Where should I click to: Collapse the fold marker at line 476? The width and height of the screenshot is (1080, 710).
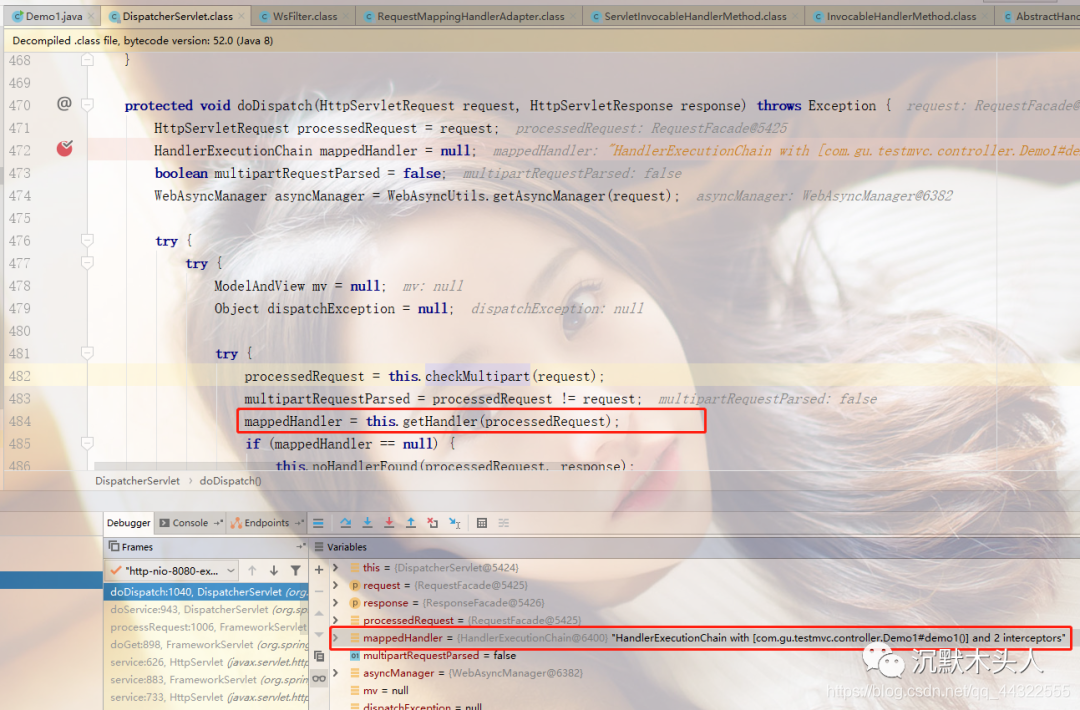87,240
